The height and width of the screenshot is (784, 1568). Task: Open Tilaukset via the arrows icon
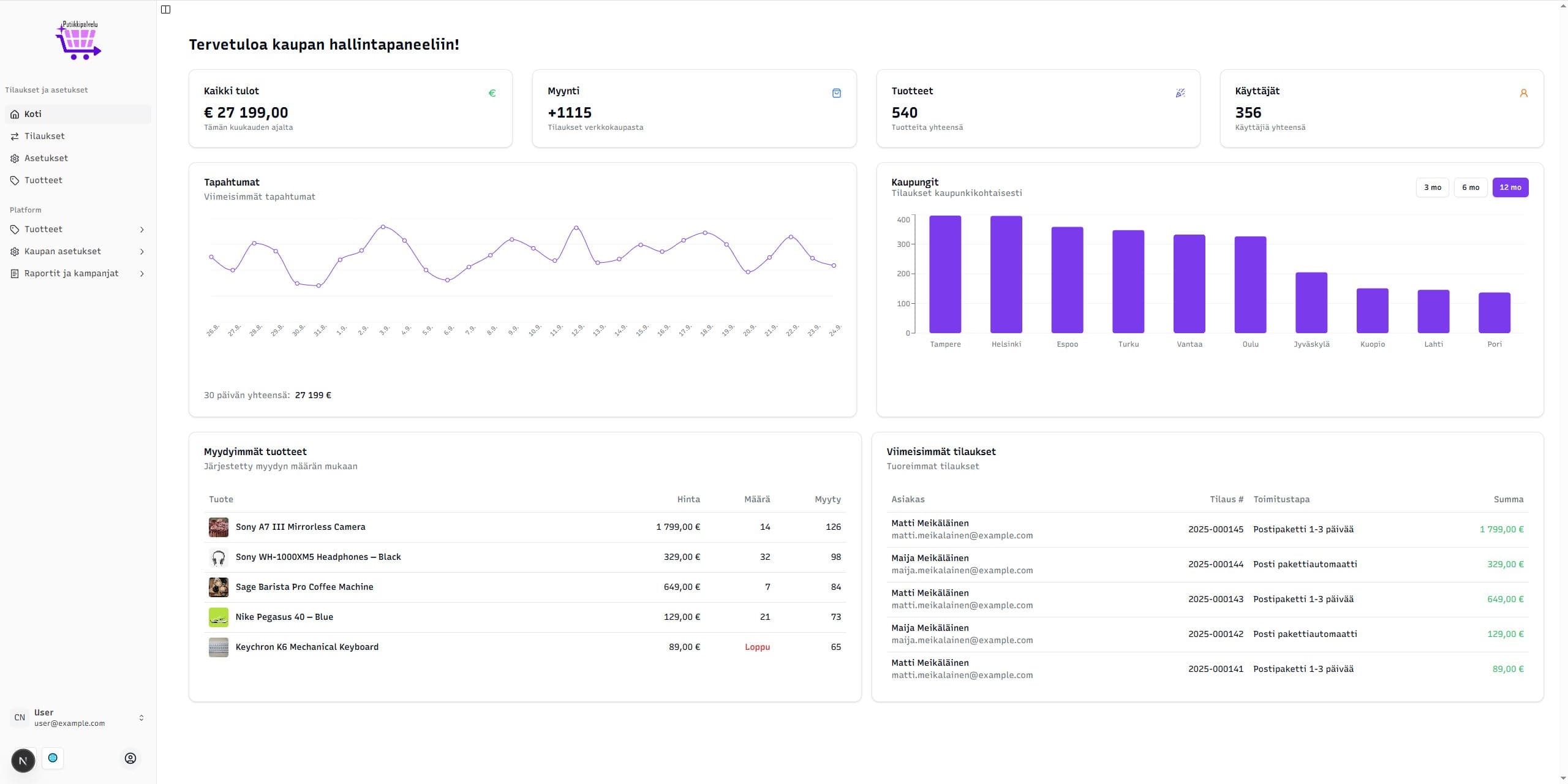pos(14,136)
